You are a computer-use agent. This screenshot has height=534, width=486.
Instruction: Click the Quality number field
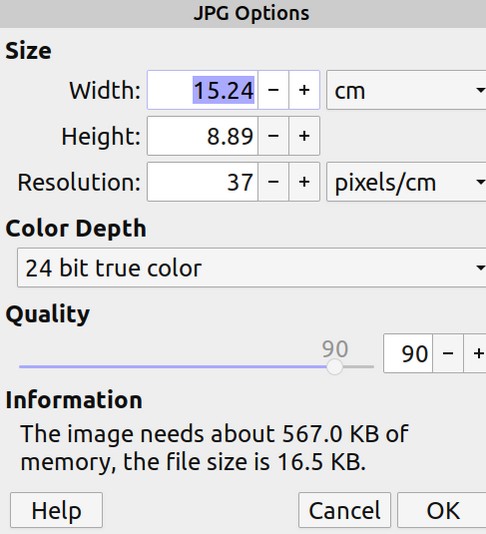408,353
